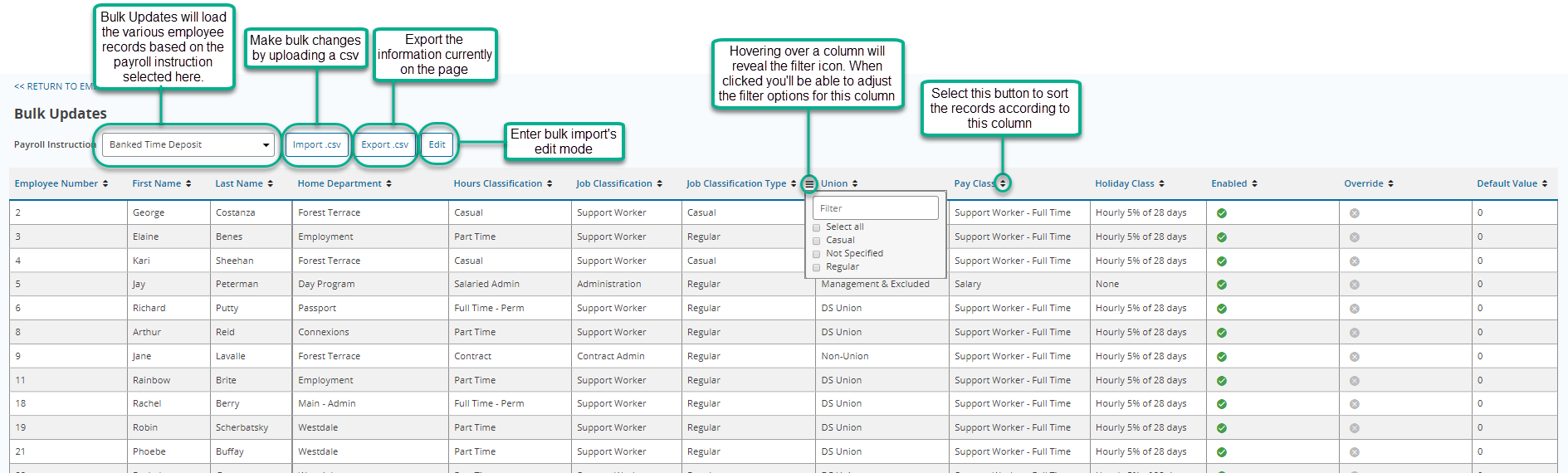Sort by Hours Classification column

pyautogui.click(x=550, y=184)
